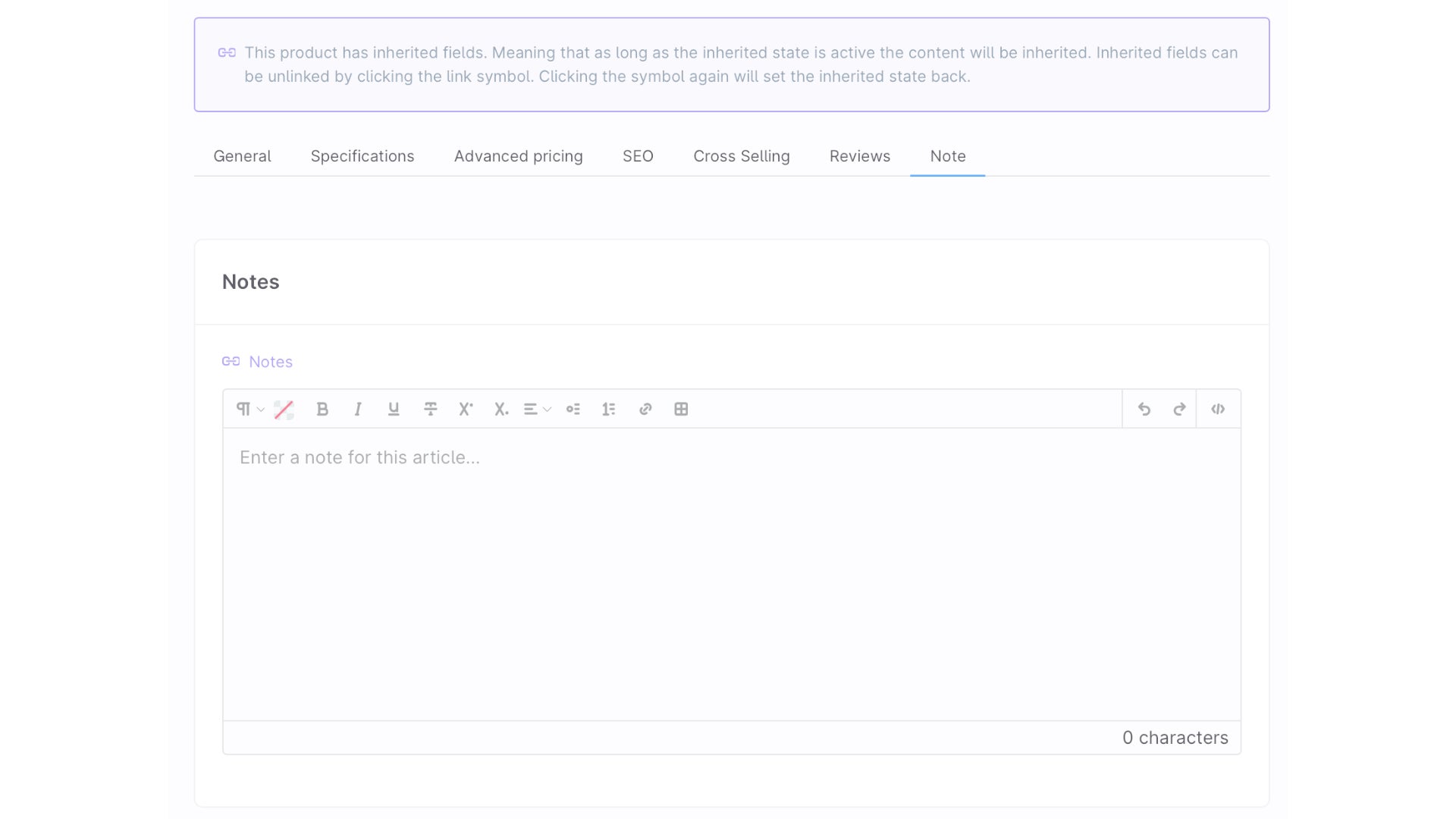Open the Specifications tab

click(x=362, y=156)
